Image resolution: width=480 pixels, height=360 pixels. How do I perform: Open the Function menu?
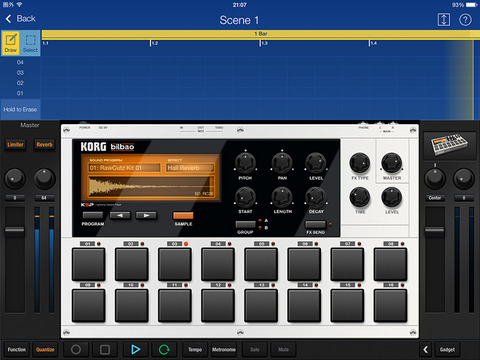click(x=17, y=349)
